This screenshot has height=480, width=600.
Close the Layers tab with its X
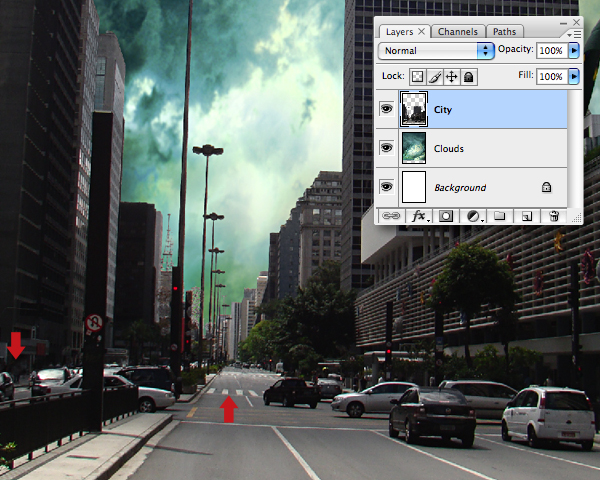coord(421,31)
